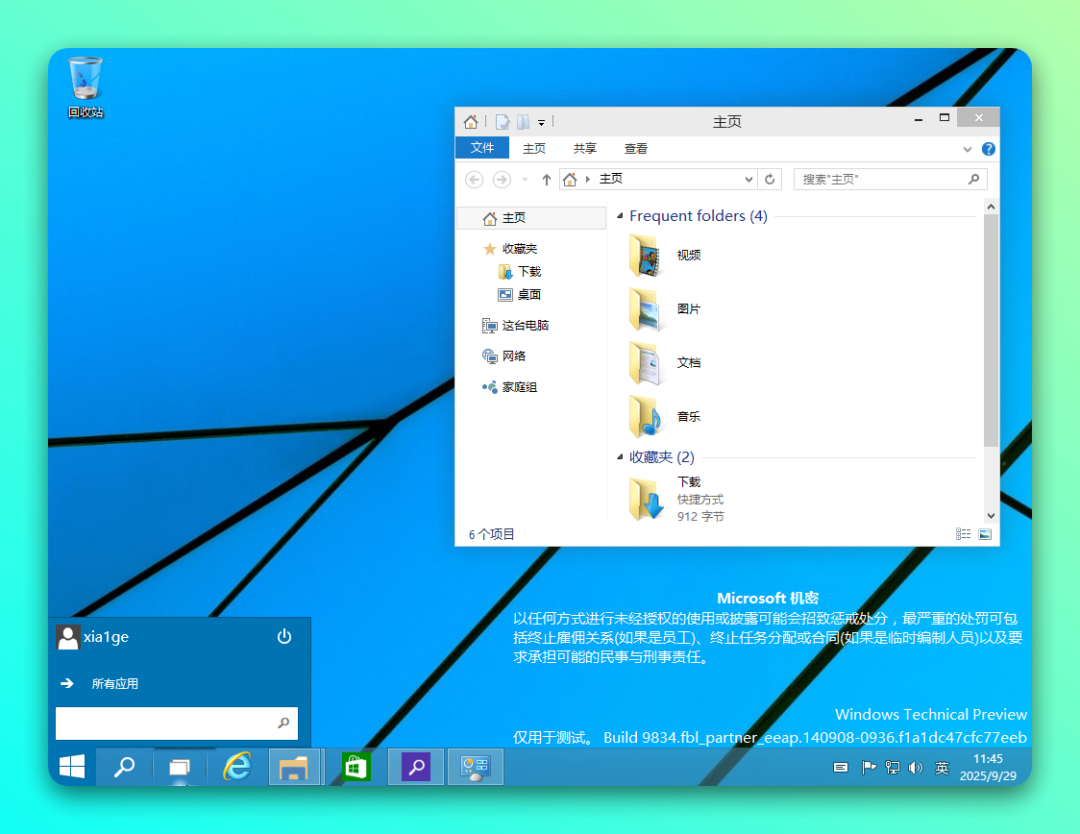The width and height of the screenshot is (1080, 834).
Task: Open the blue Help question mark icon
Action: click(988, 149)
